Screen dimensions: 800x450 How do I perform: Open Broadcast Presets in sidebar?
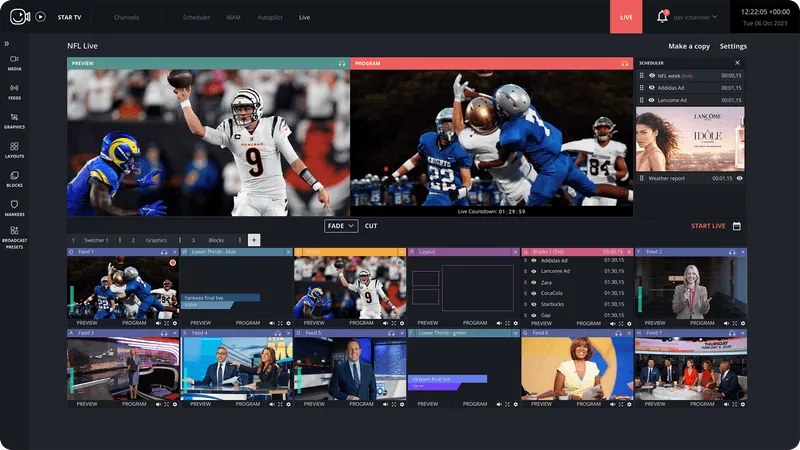14,238
